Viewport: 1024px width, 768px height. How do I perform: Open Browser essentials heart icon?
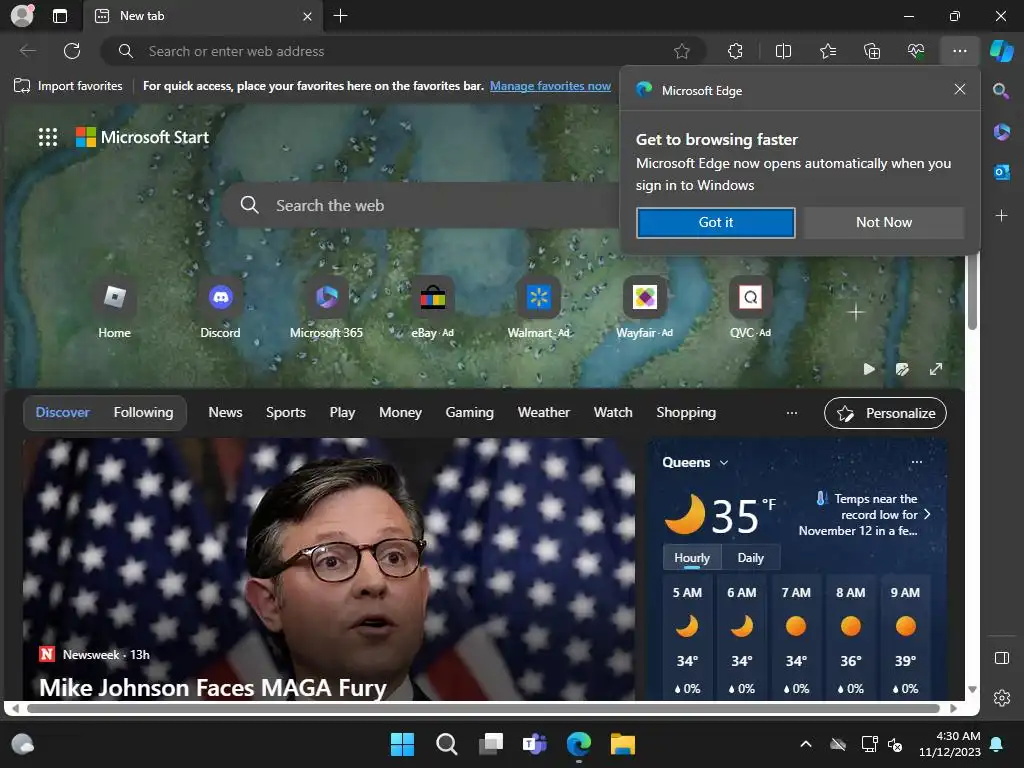tap(916, 51)
